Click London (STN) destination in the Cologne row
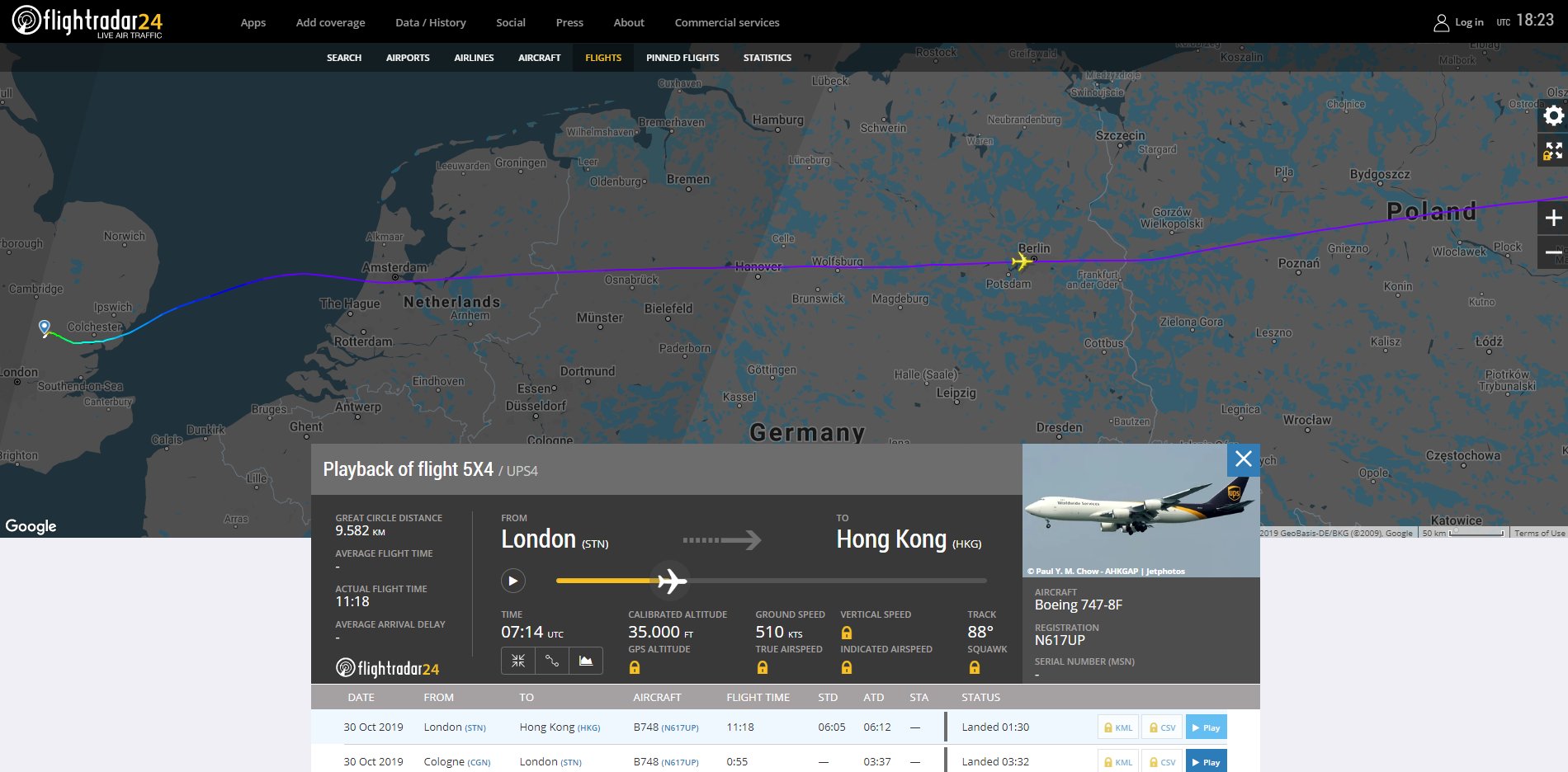The width and height of the screenshot is (1568, 772). tap(550, 761)
